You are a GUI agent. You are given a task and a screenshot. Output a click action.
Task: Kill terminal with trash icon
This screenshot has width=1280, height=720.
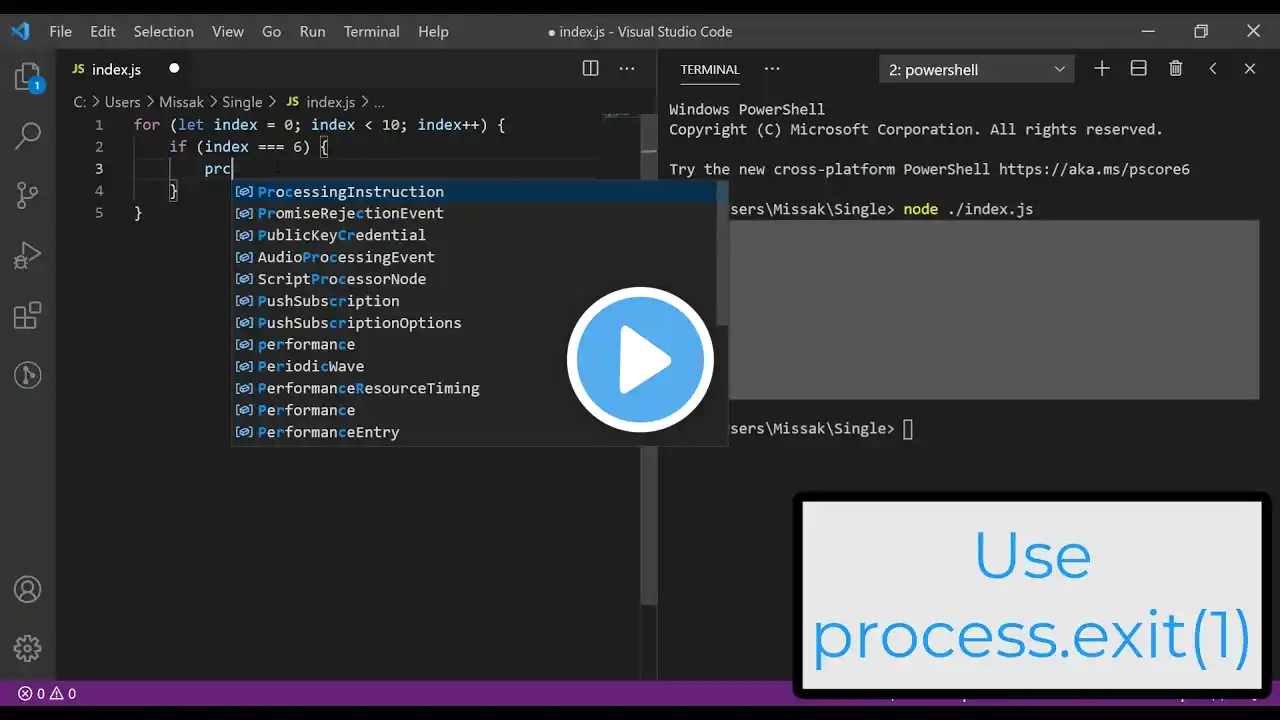[1176, 69]
